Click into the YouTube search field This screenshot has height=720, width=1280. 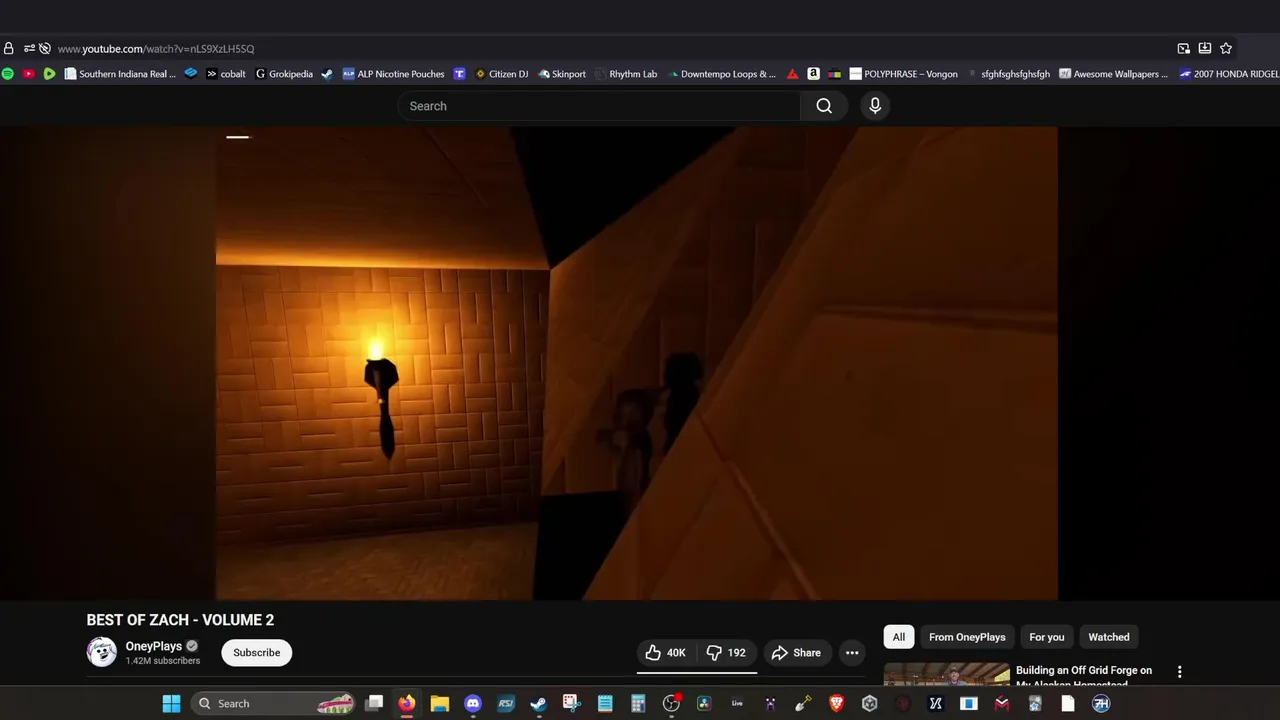[598, 106]
